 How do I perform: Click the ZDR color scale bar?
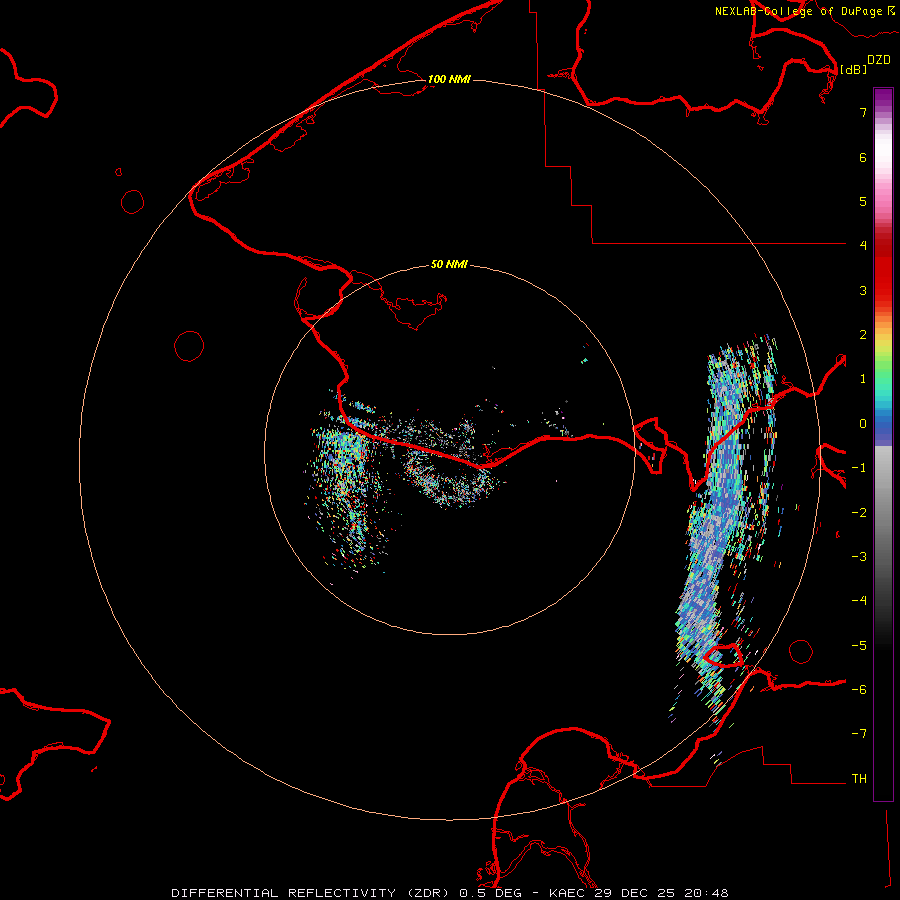[x=883, y=444]
